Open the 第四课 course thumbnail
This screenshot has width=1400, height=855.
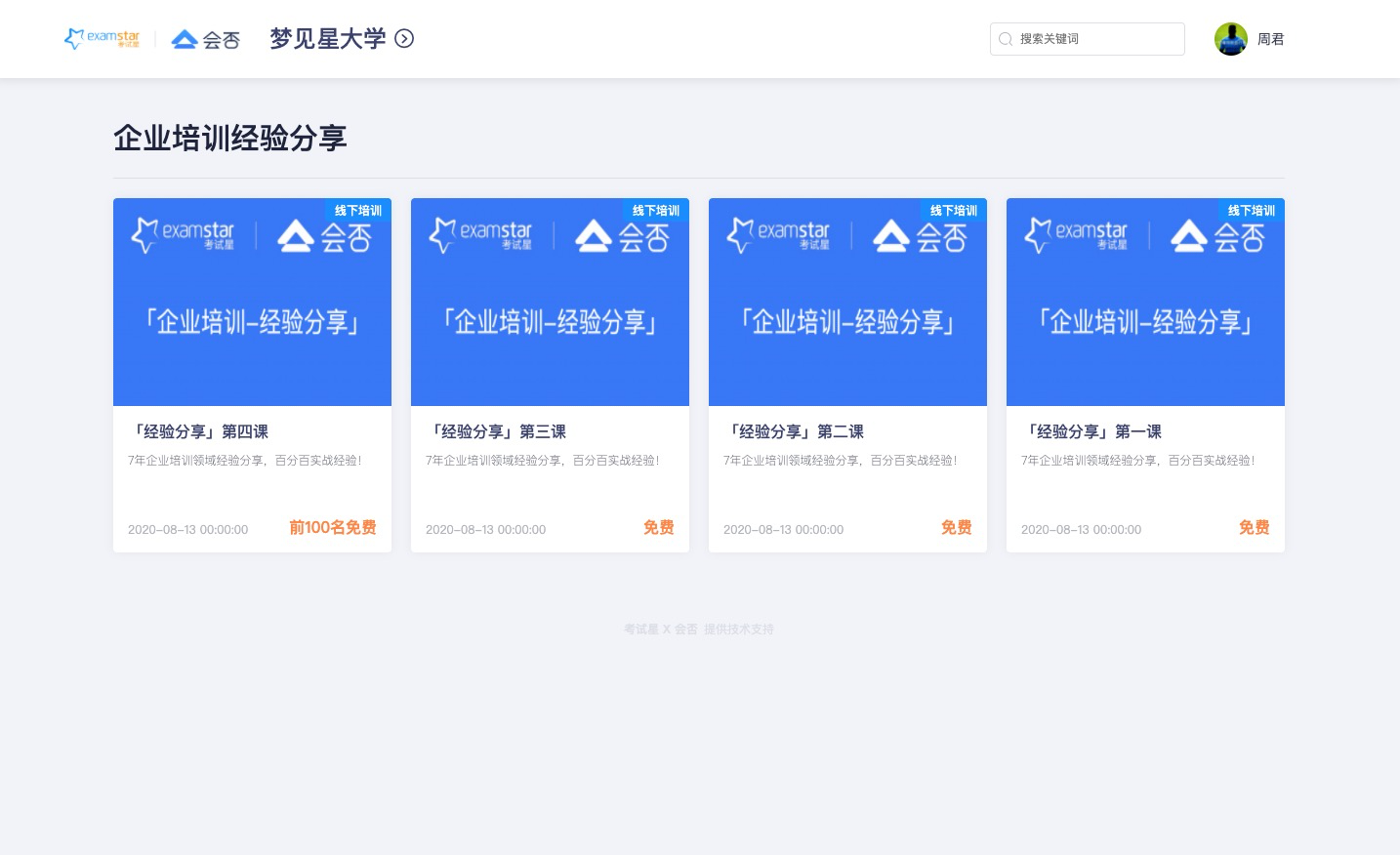(252, 302)
